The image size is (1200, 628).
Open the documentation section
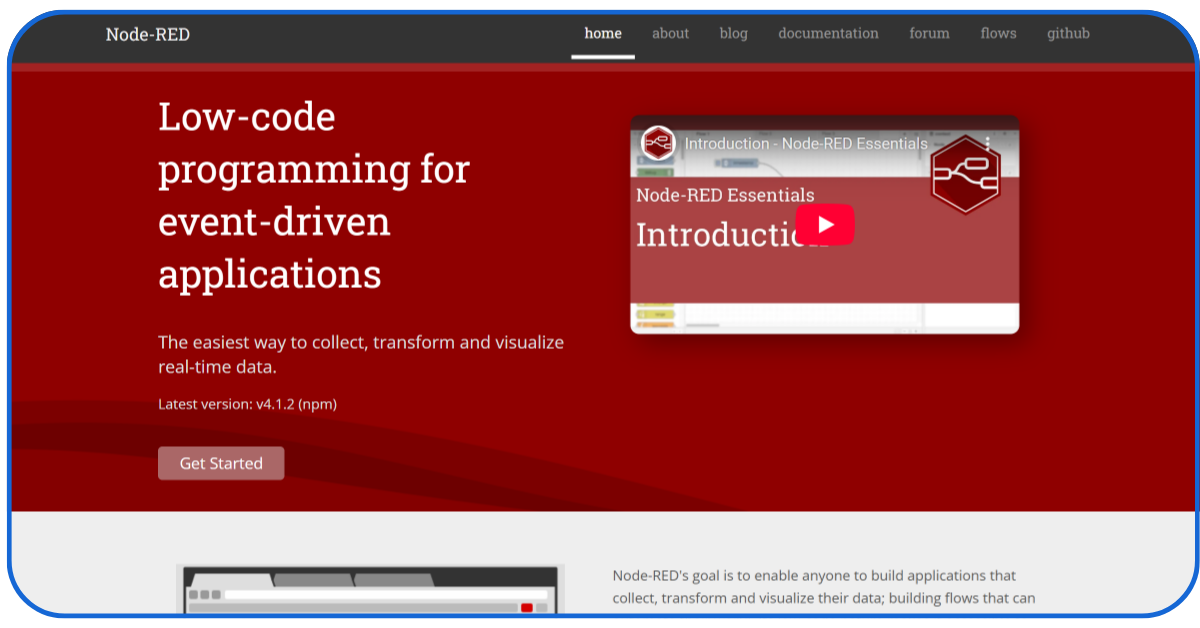828,33
